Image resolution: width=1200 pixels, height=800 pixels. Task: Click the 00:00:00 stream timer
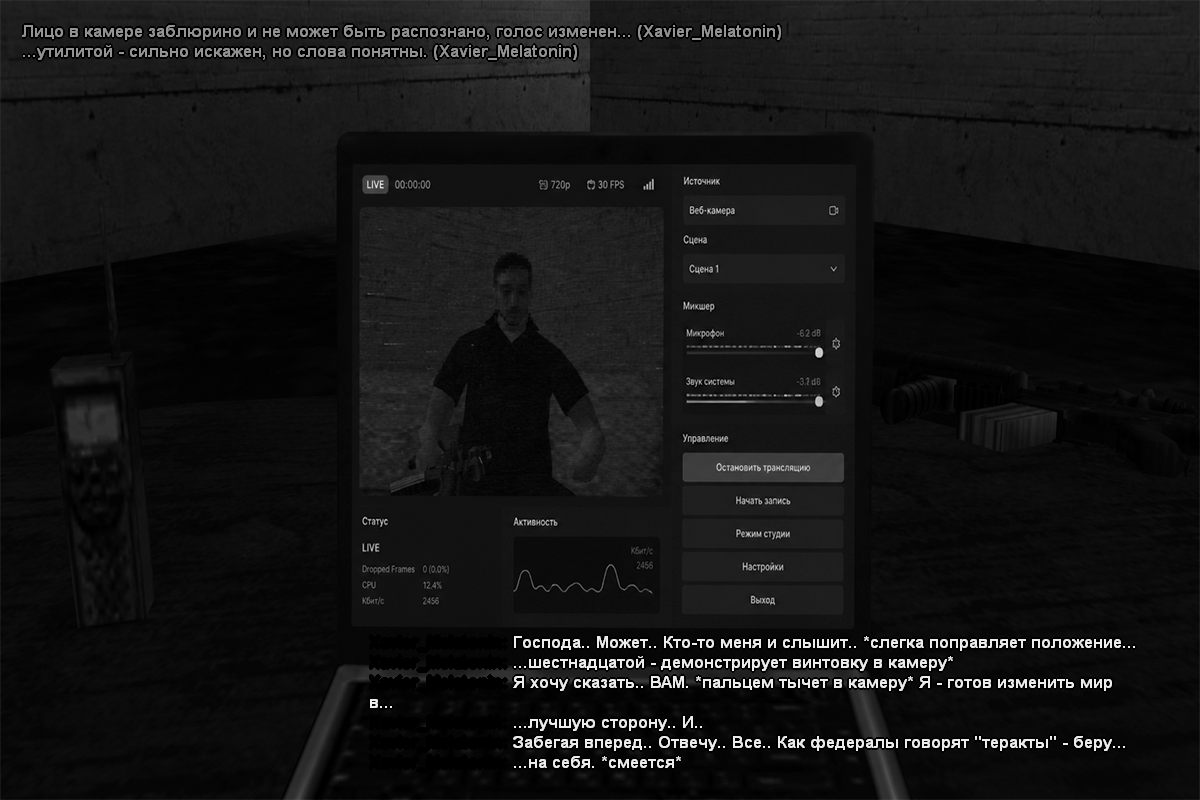click(x=413, y=185)
